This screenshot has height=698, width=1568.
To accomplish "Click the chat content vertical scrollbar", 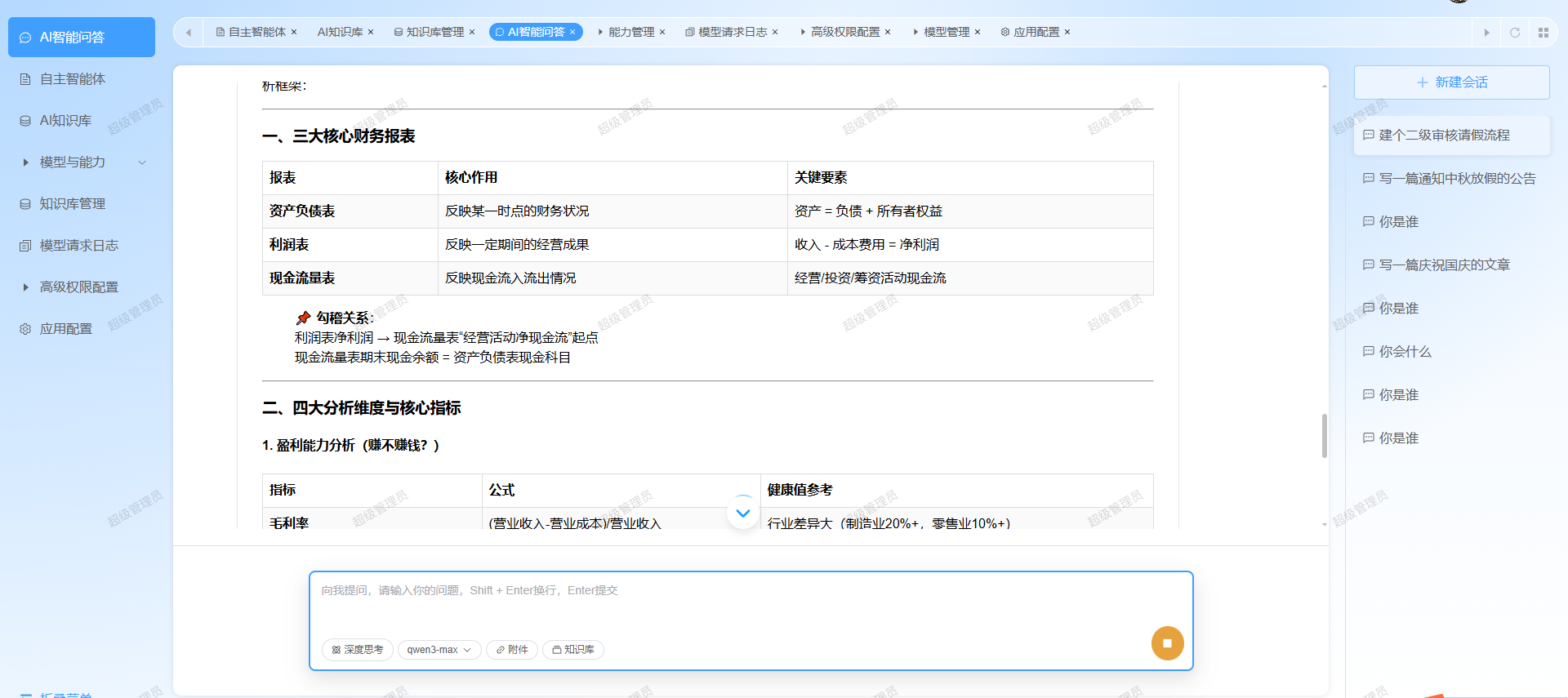I will [x=1324, y=436].
